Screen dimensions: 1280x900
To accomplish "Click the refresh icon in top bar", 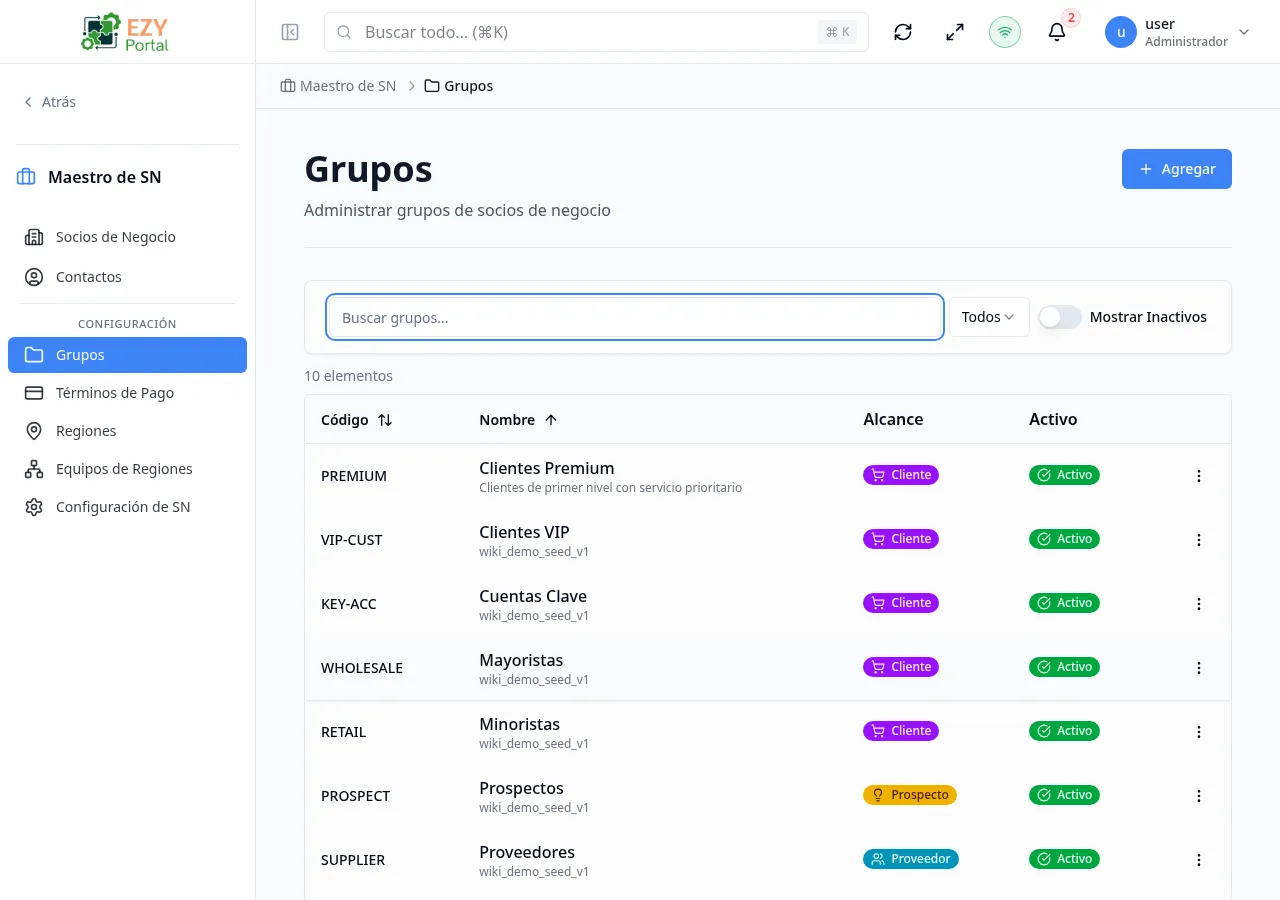I will [903, 32].
